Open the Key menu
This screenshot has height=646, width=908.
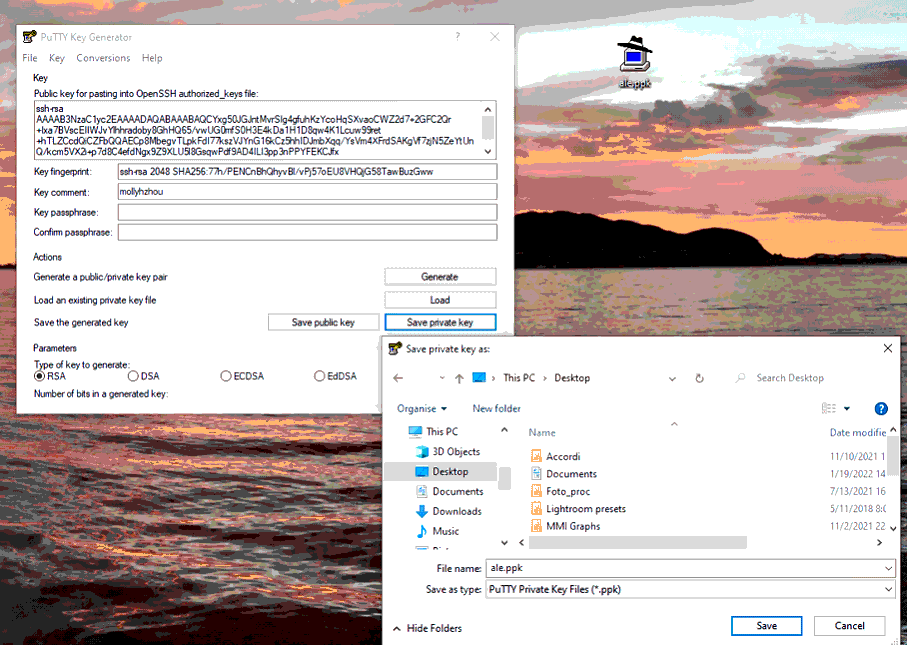point(57,58)
